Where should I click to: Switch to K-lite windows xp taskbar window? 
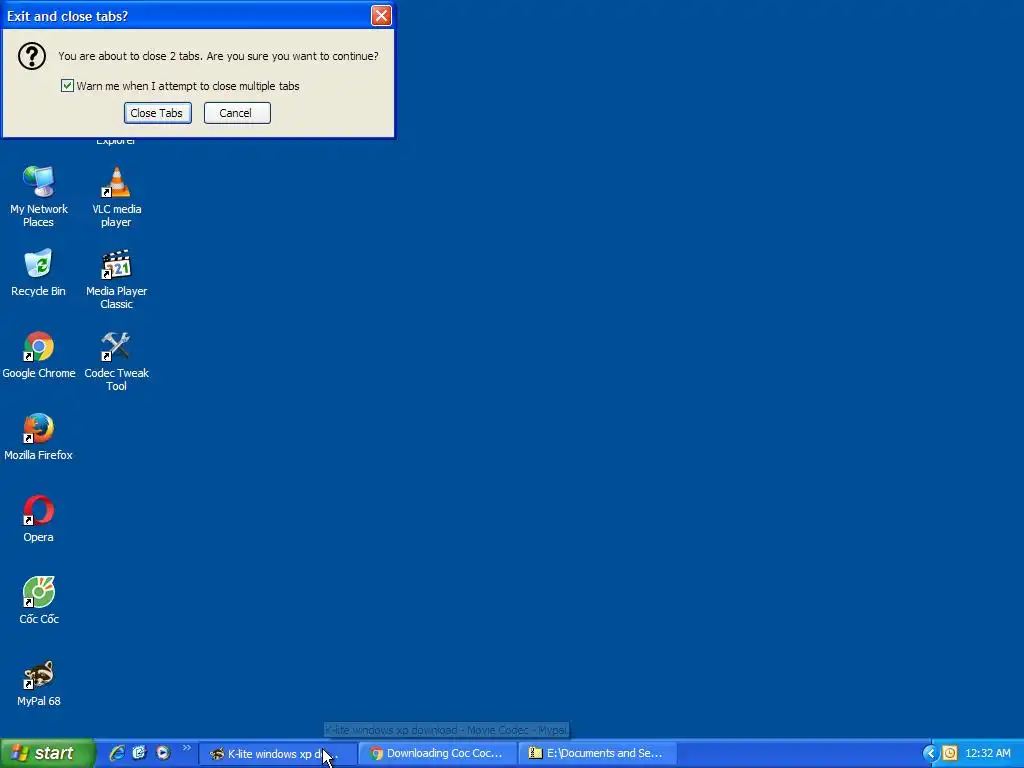(x=278, y=754)
